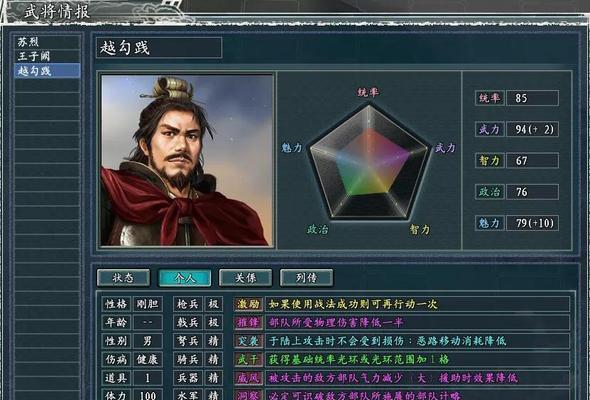This screenshot has width=590, height=400.
Task: Click the 武力 stat label box
Action: (490, 129)
